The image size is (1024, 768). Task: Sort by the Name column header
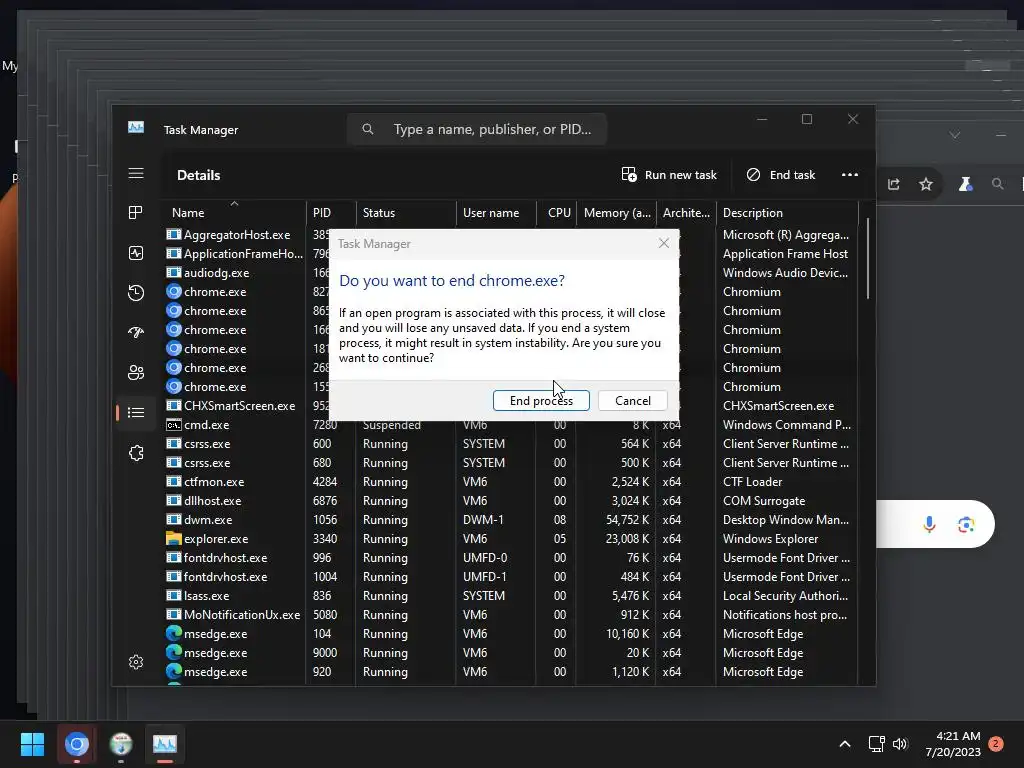(234, 212)
